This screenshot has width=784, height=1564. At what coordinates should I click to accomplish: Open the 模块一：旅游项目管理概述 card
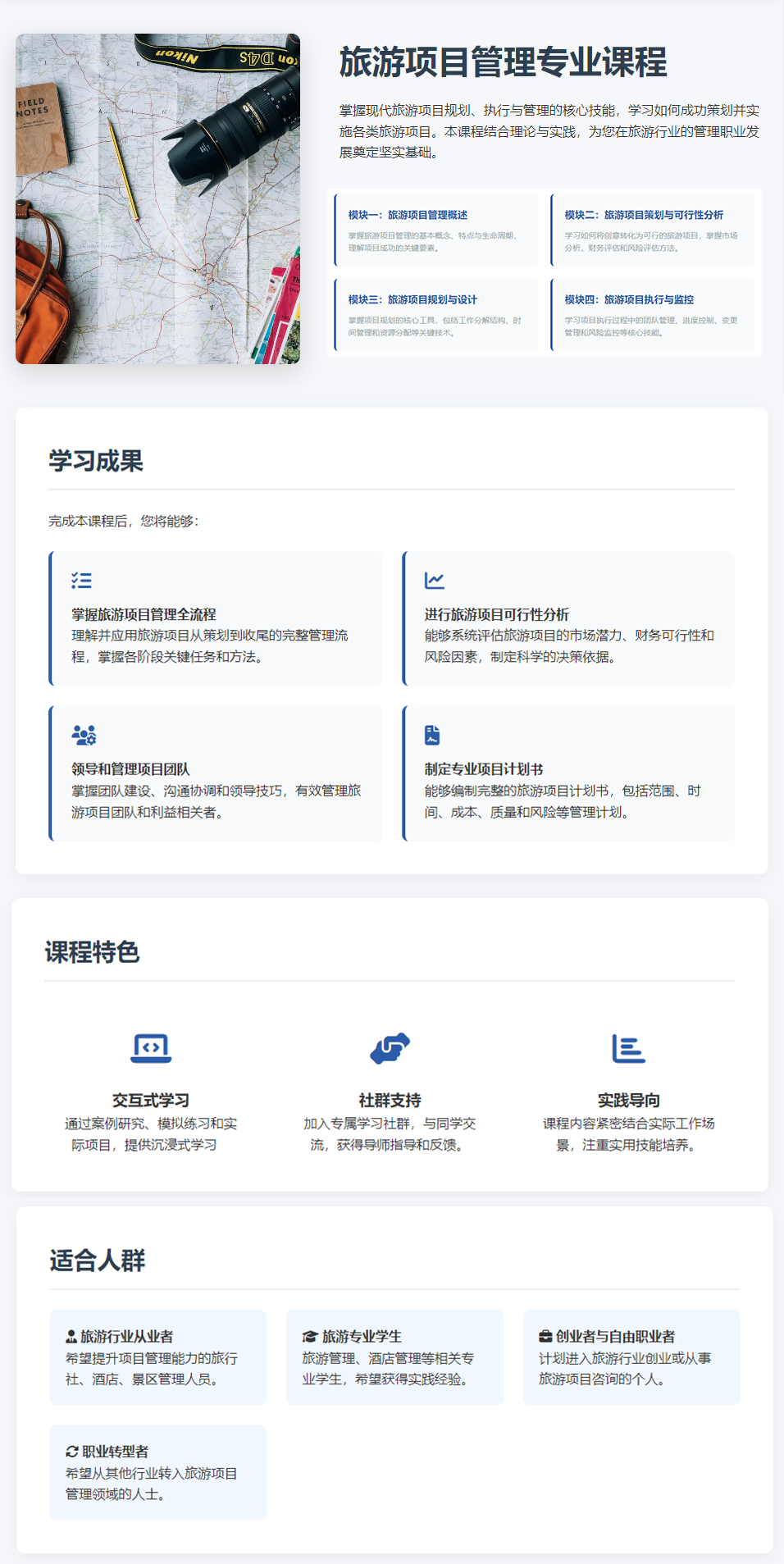(x=436, y=230)
